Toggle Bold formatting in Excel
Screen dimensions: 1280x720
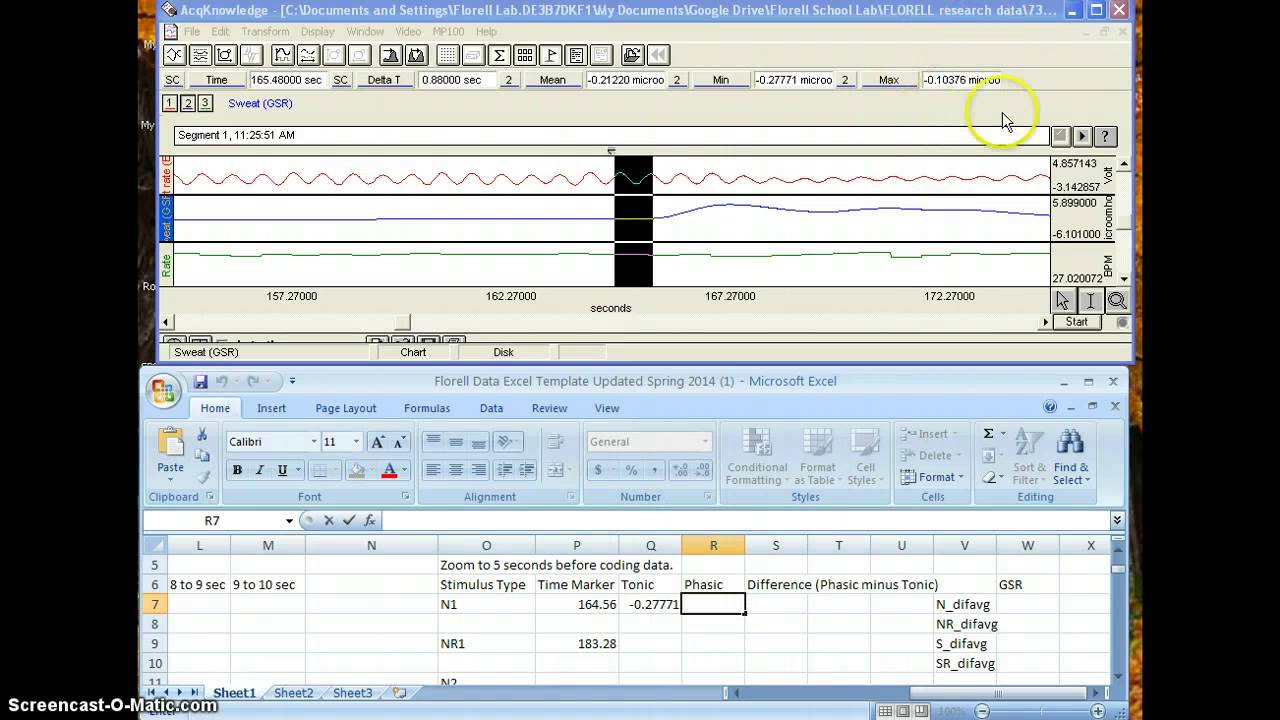pyautogui.click(x=237, y=470)
